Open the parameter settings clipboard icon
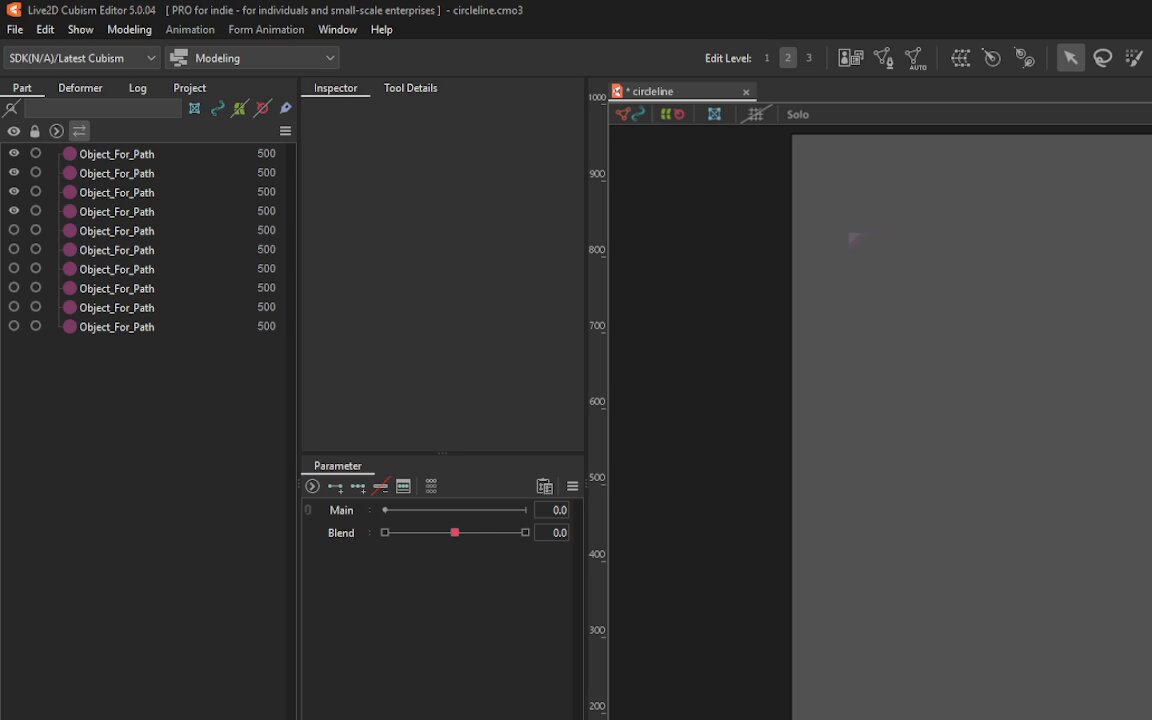Image resolution: width=1152 pixels, height=720 pixels. click(544, 486)
